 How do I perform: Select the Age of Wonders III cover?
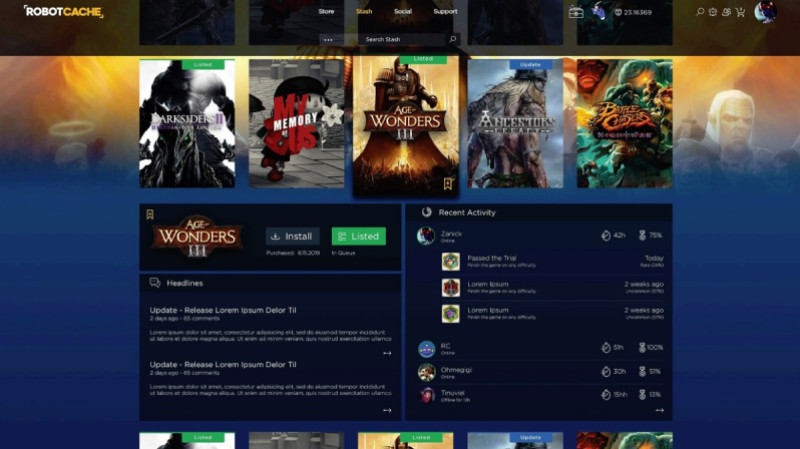(406, 125)
